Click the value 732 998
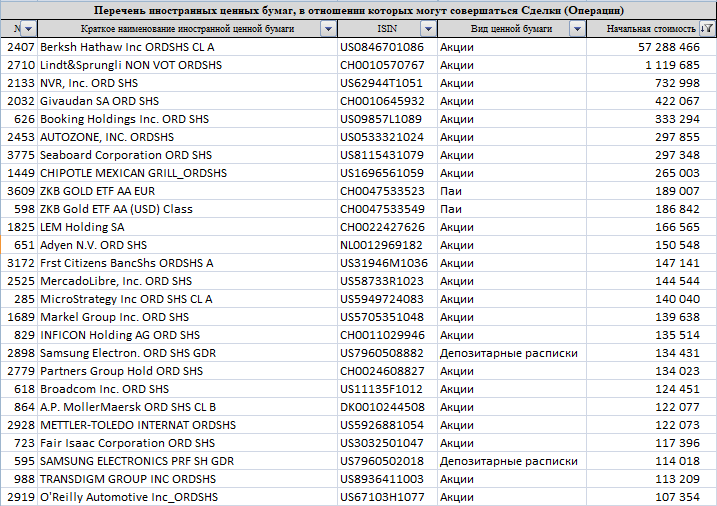The height and width of the screenshot is (506, 717). pos(677,83)
